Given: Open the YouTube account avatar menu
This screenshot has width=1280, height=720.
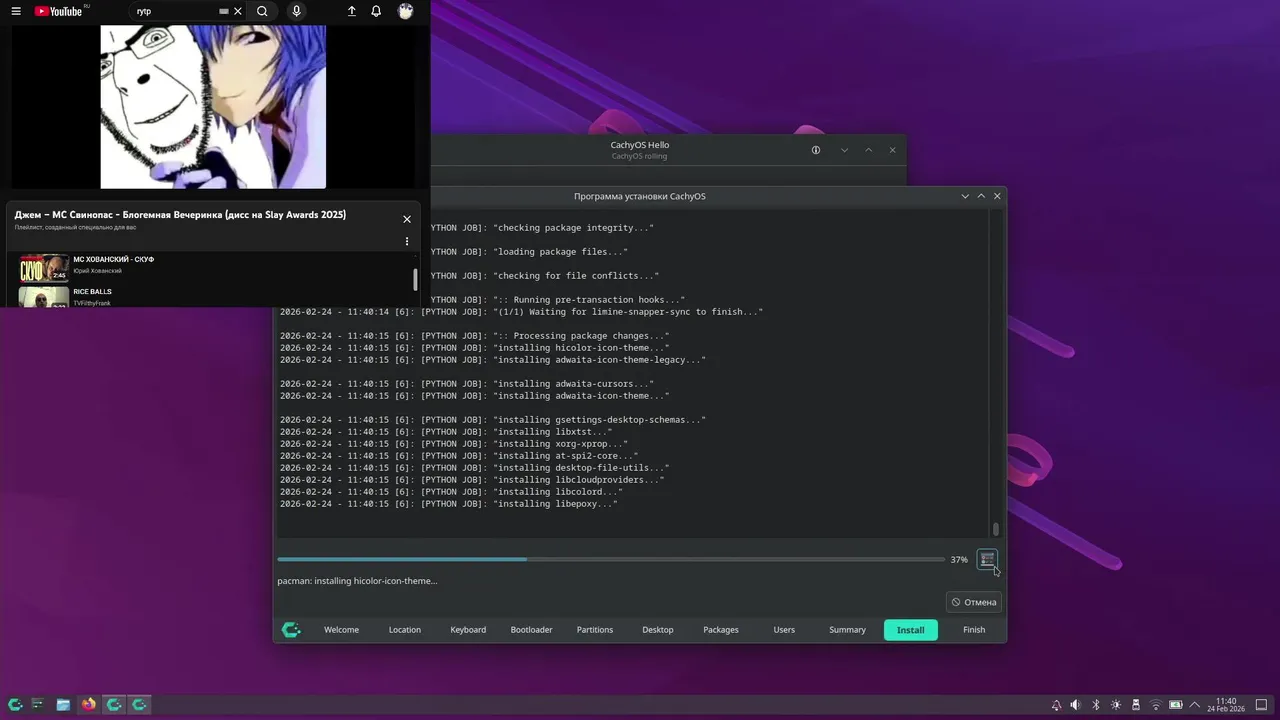Looking at the screenshot, I should click(405, 11).
